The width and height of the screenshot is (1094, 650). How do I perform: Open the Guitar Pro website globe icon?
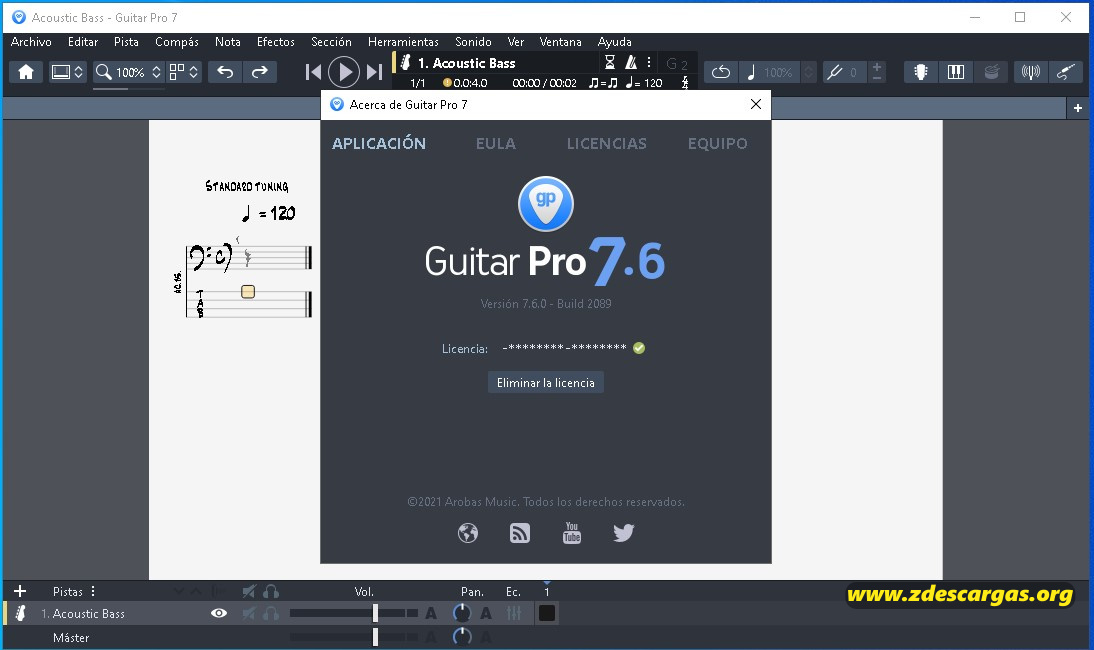[467, 534]
